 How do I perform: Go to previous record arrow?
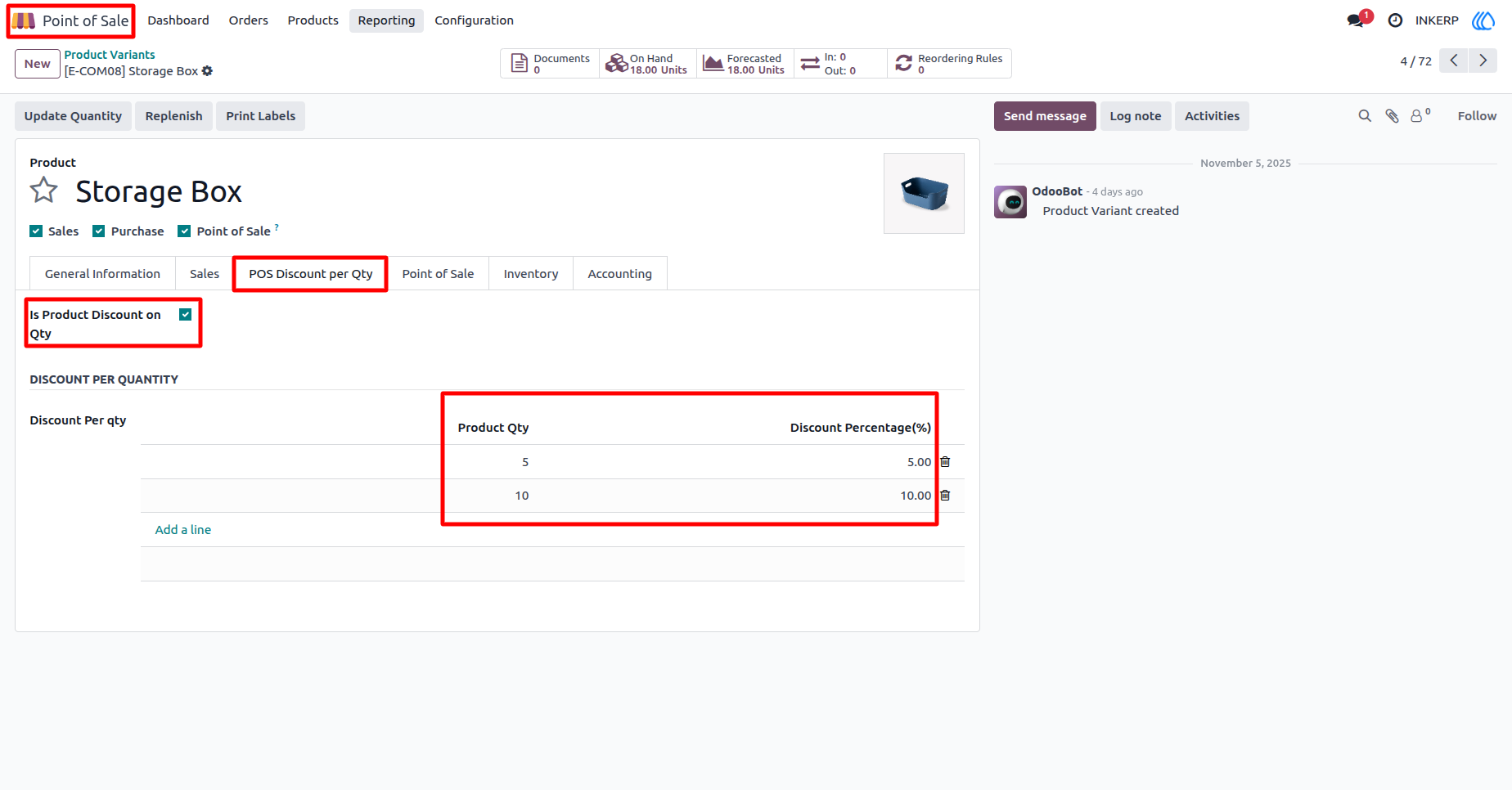click(x=1454, y=61)
